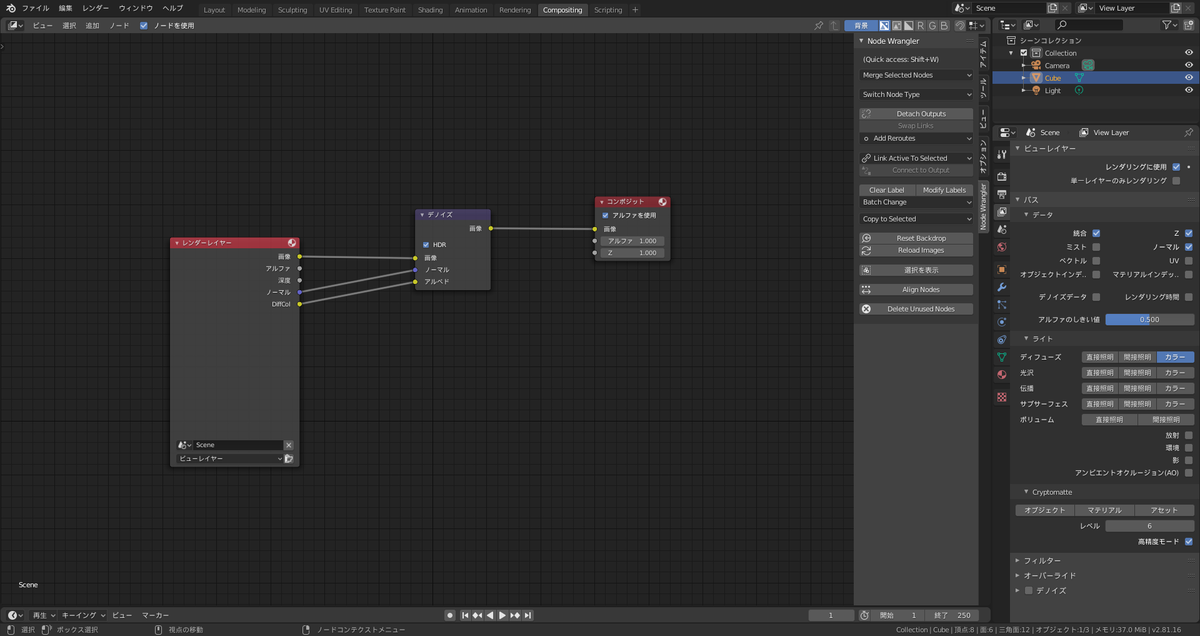Click the Reload Images button
Image resolution: width=1200 pixels, height=636 pixels.
(916, 250)
